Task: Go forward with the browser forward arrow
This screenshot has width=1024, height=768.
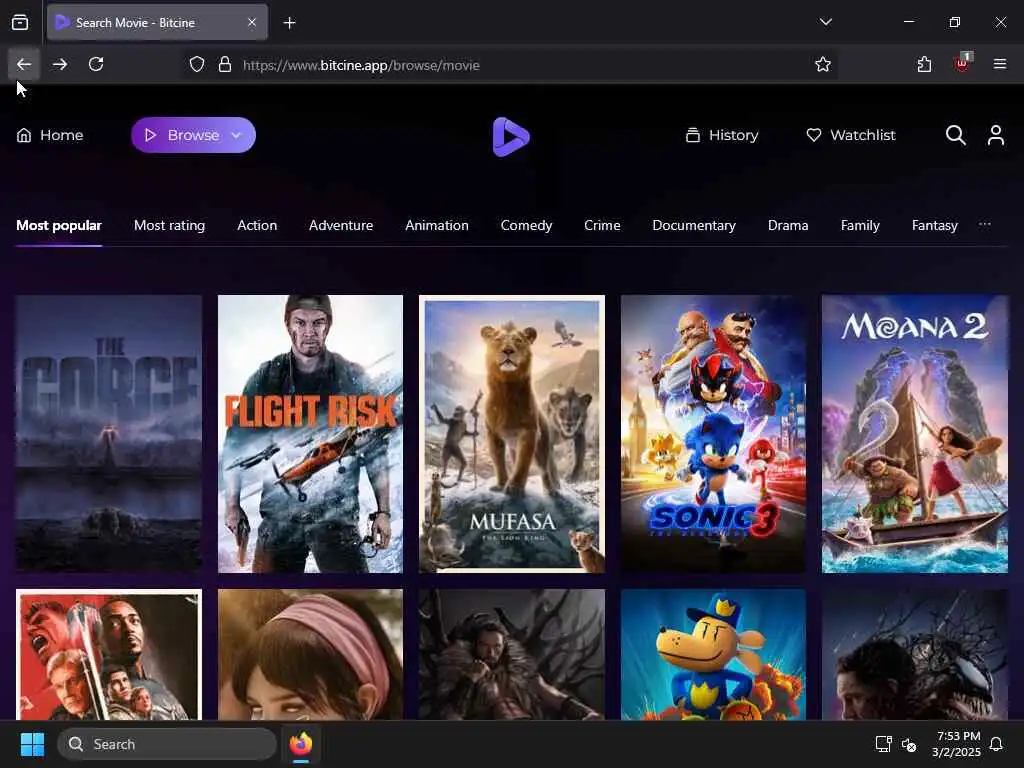Action: coord(60,64)
